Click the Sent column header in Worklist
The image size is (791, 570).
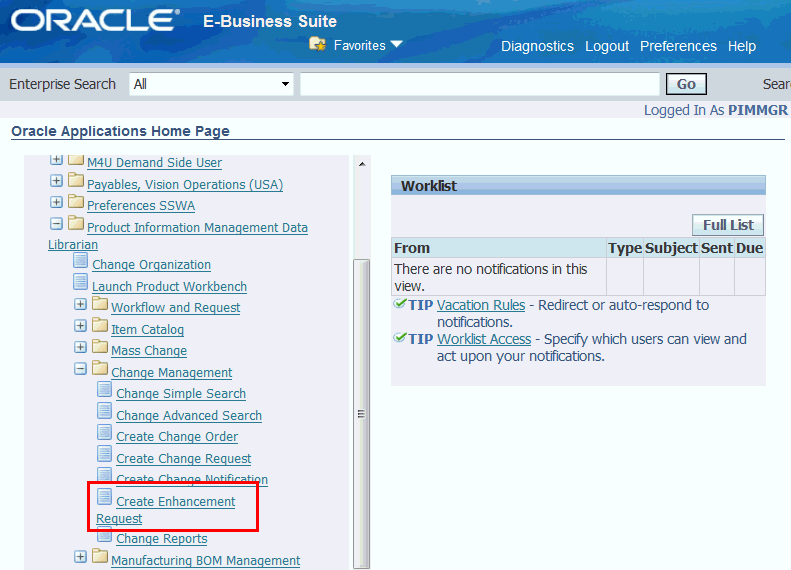tap(716, 248)
